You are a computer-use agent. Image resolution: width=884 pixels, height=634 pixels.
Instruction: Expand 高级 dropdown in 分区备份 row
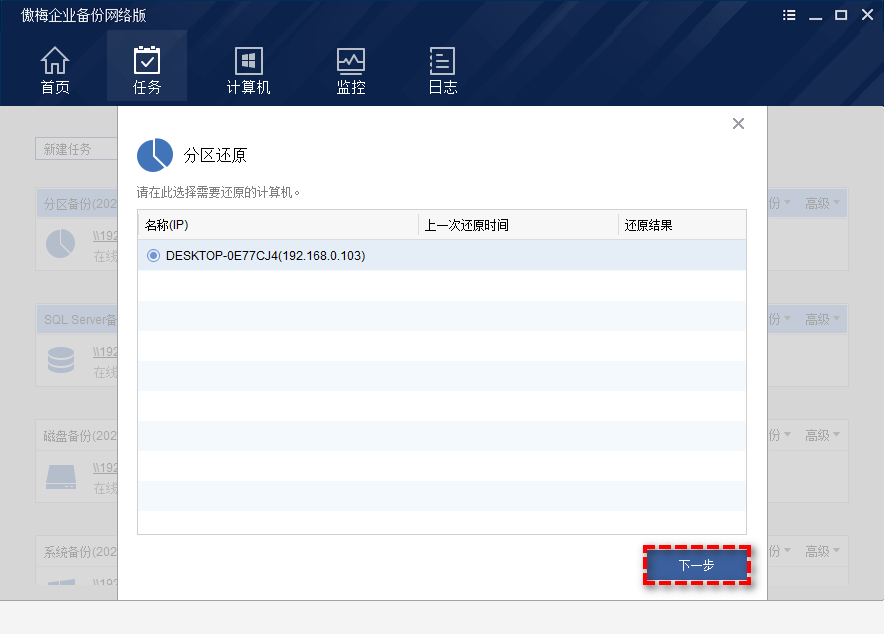822,203
